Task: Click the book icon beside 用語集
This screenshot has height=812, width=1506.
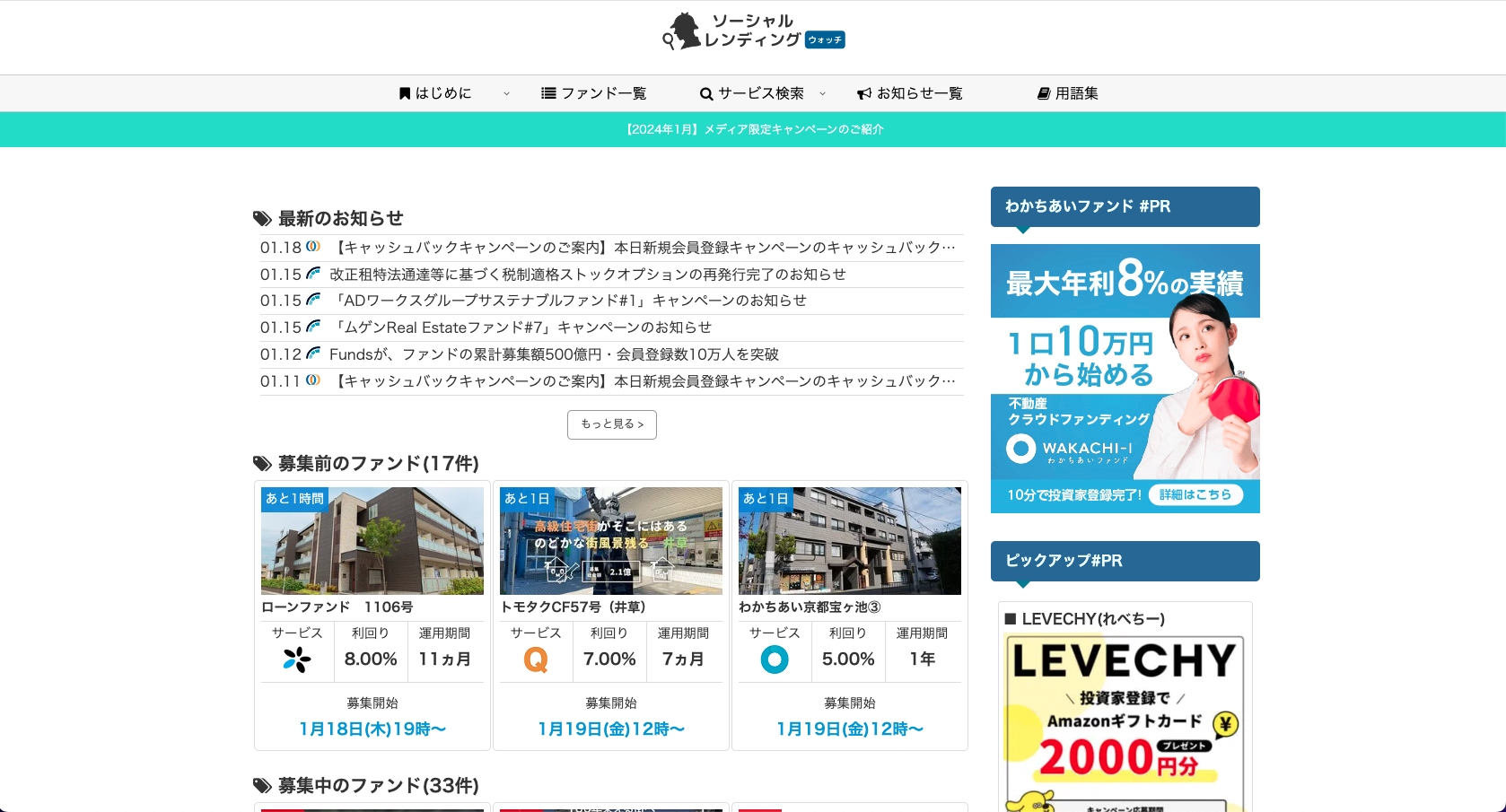Action: (x=1044, y=93)
